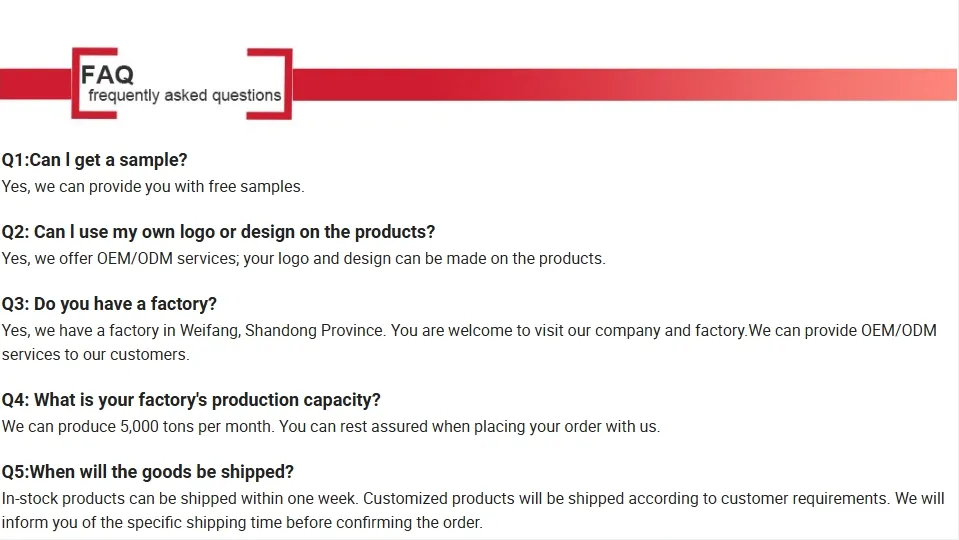Click the Q2 answer offering OEM/ODM services
This screenshot has height=540, width=959.
(303, 258)
